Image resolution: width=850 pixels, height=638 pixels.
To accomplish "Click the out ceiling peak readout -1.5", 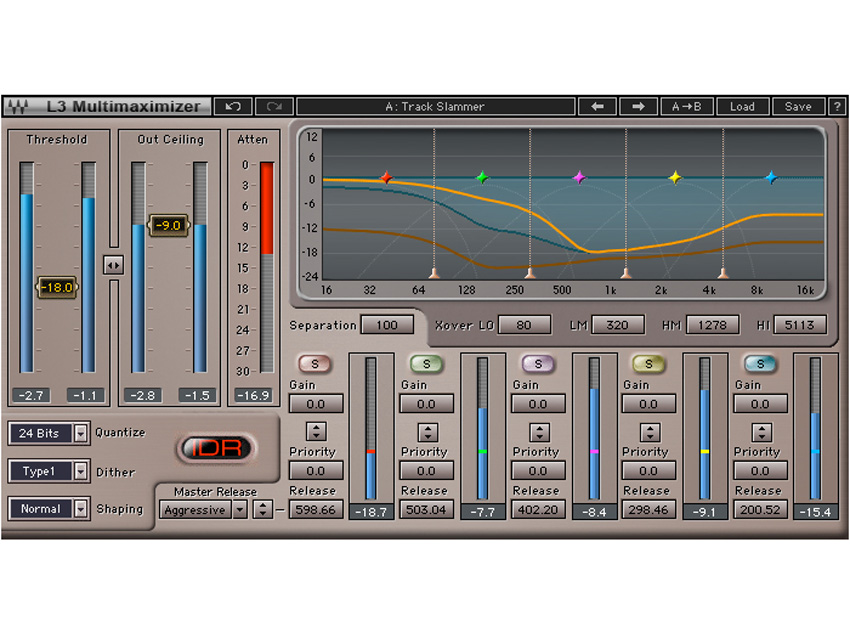I will pos(197,396).
